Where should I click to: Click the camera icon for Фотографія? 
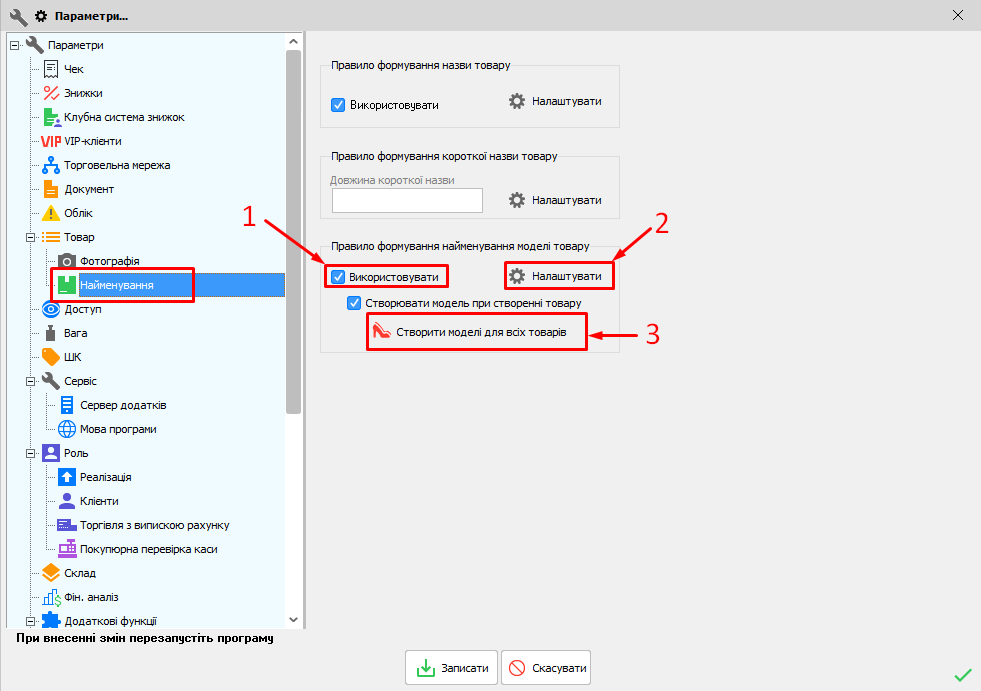[67, 261]
